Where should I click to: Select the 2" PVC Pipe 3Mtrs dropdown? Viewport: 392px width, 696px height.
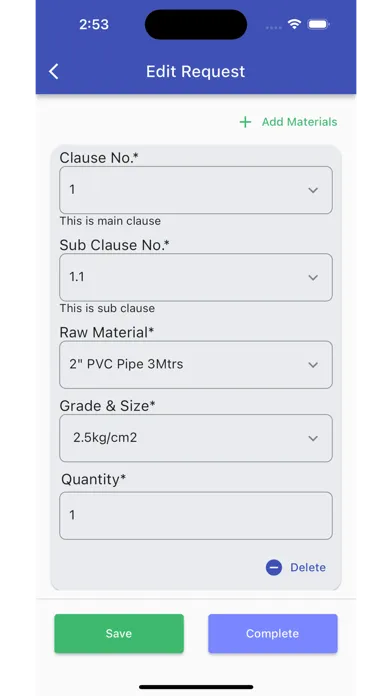196,365
